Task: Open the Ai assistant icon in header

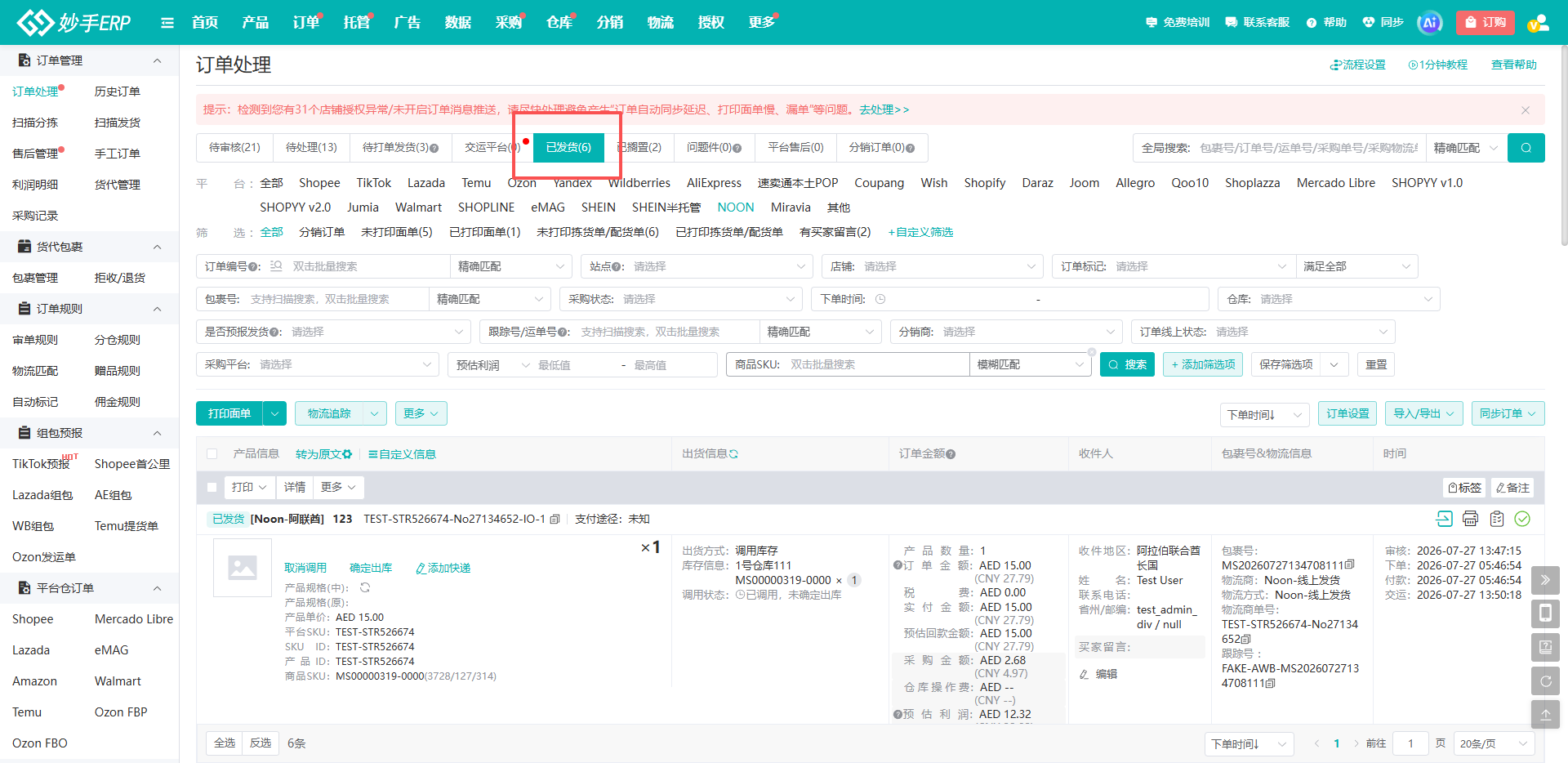Action: [x=1430, y=23]
